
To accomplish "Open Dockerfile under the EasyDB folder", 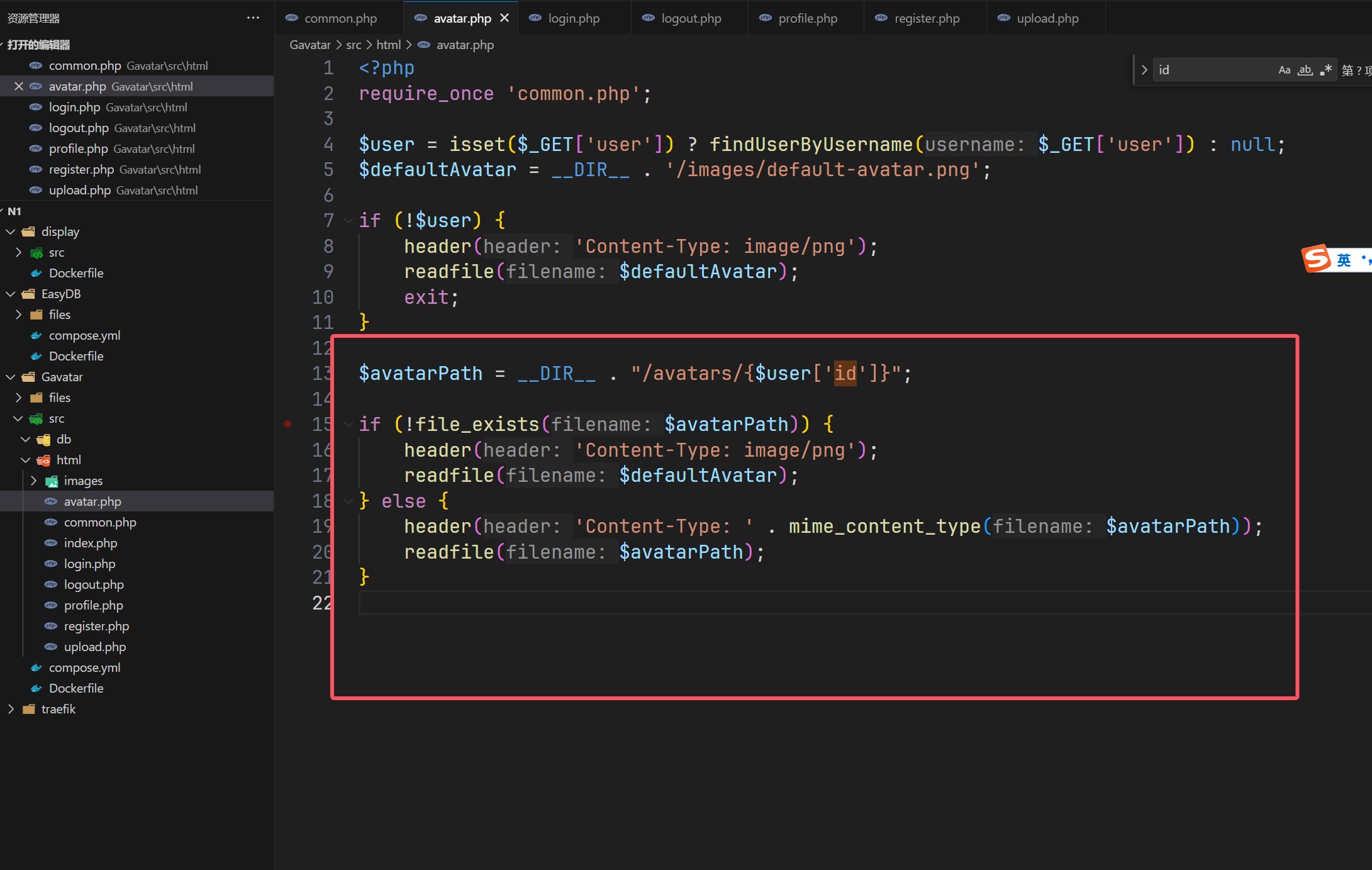I will (76, 356).
